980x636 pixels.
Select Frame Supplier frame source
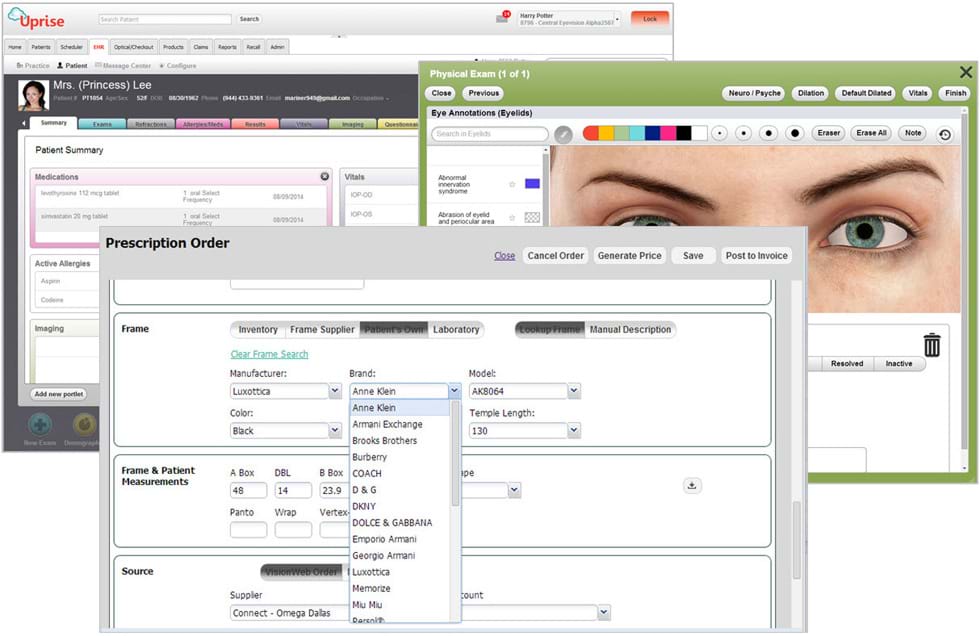click(322, 329)
